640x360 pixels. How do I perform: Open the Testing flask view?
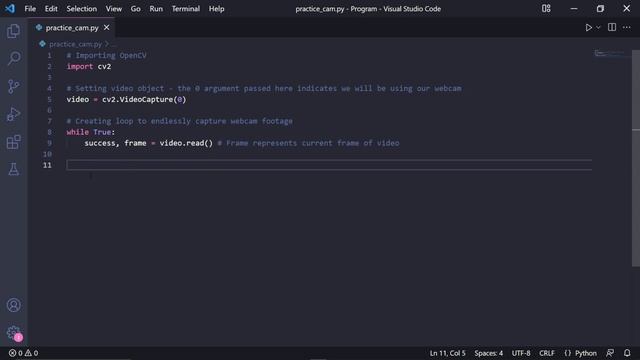(x=13, y=169)
